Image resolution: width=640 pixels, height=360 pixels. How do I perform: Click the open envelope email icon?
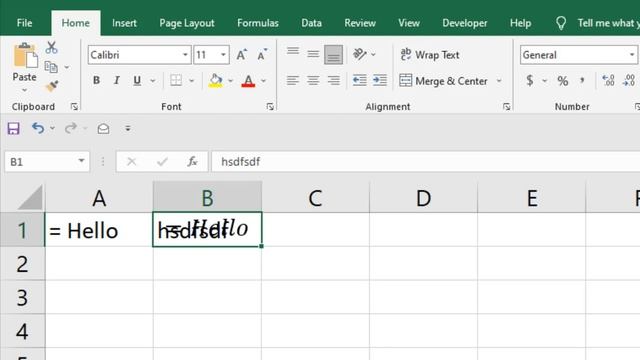coord(103,129)
